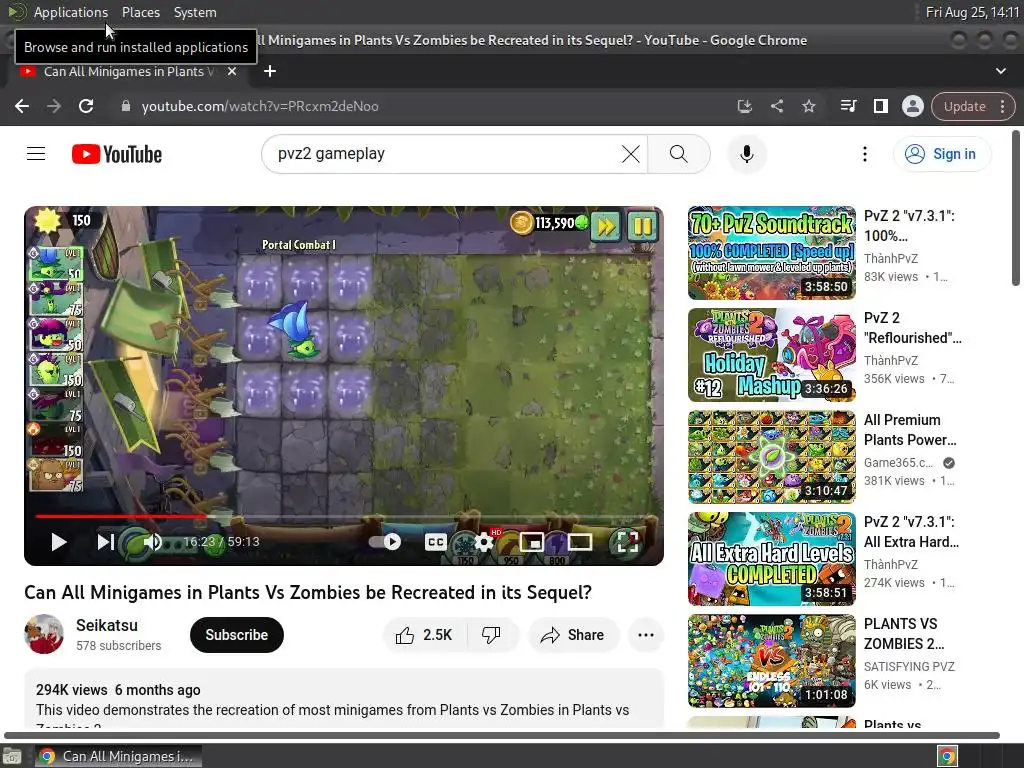The image size is (1024, 768).
Task: Open PvZ 2 "Reflourished" title link
Action: pos(912,328)
